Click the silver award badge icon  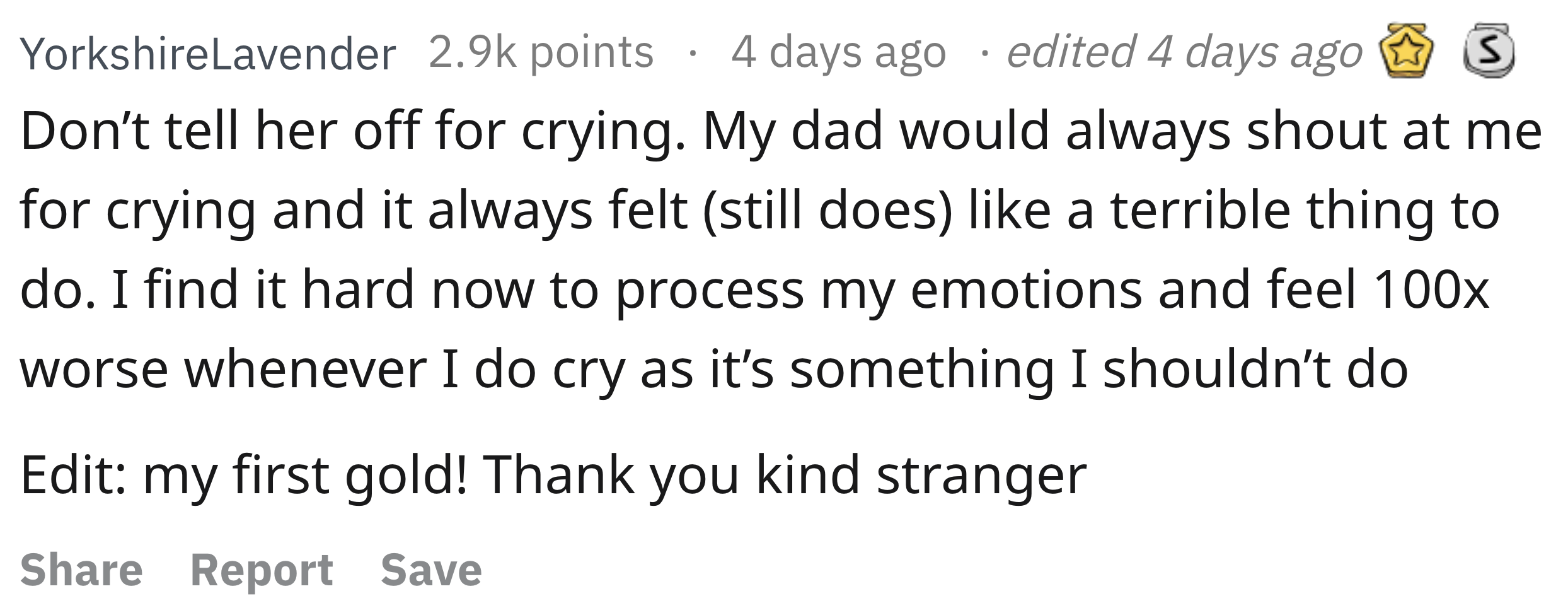click(1489, 50)
